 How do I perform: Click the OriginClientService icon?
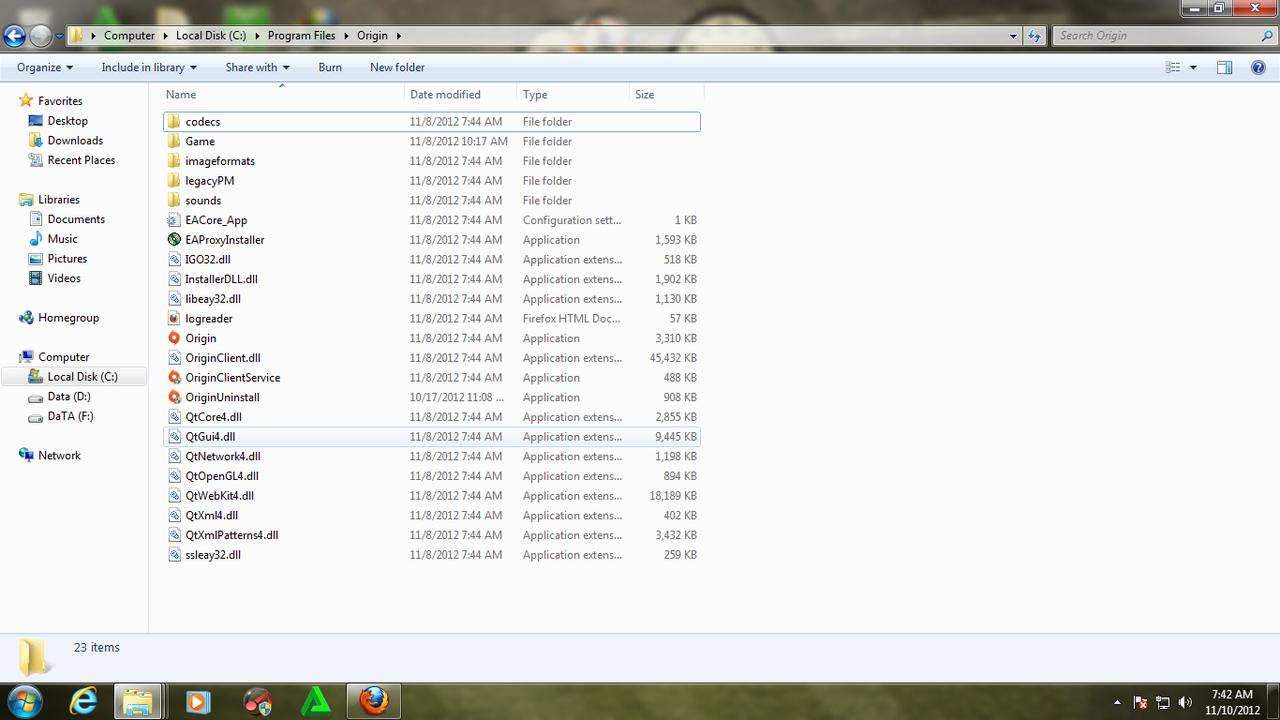click(174, 378)
